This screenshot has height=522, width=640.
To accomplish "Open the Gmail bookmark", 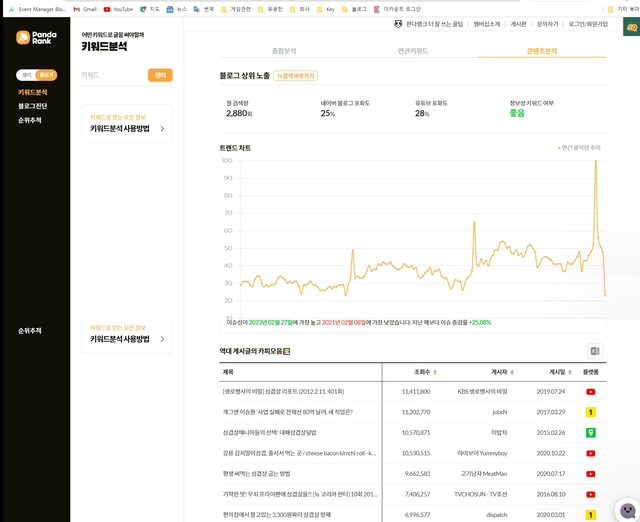I will pyautogui.click(x=85, y=9).
